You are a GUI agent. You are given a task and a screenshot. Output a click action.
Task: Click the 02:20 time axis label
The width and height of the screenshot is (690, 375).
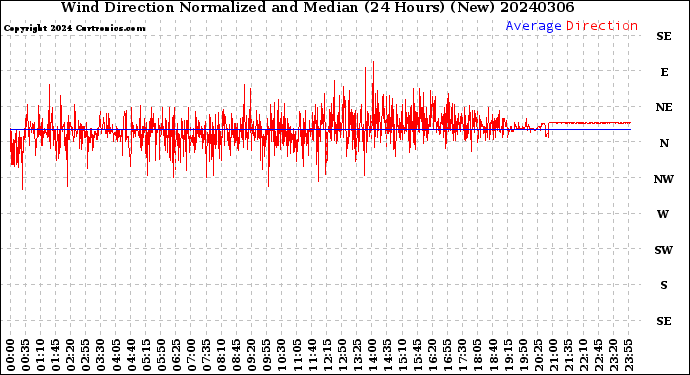tap(71, 355)
